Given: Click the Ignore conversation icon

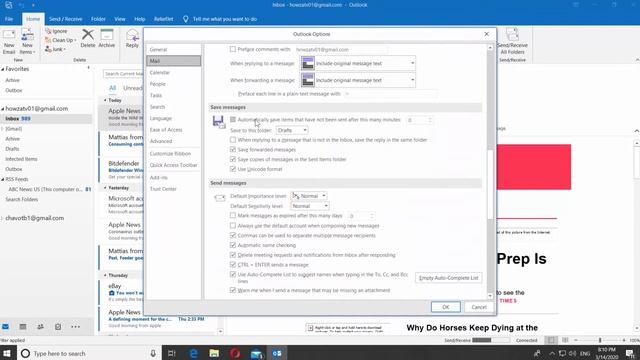Looking at the screenshot, I should 48,31.
